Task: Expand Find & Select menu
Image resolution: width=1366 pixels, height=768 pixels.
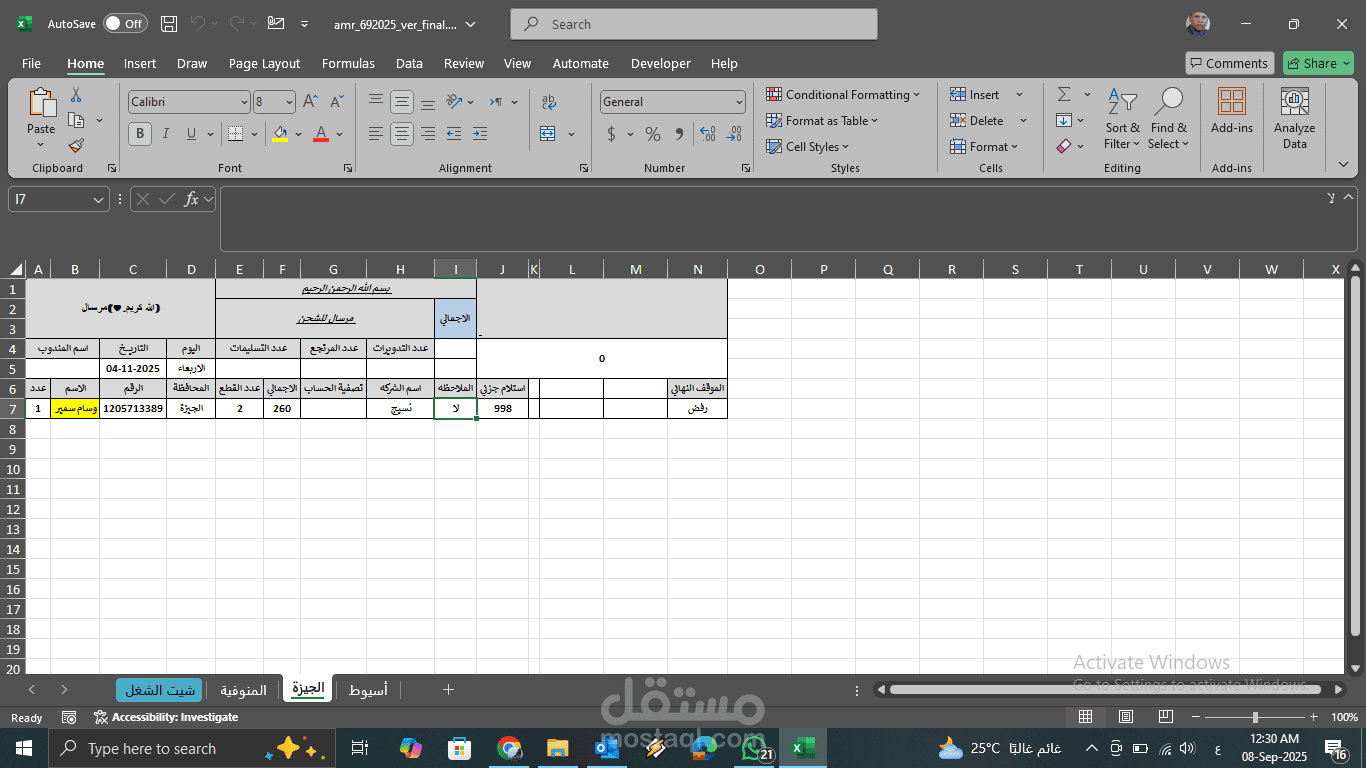Action: (x=1169, y=118)
